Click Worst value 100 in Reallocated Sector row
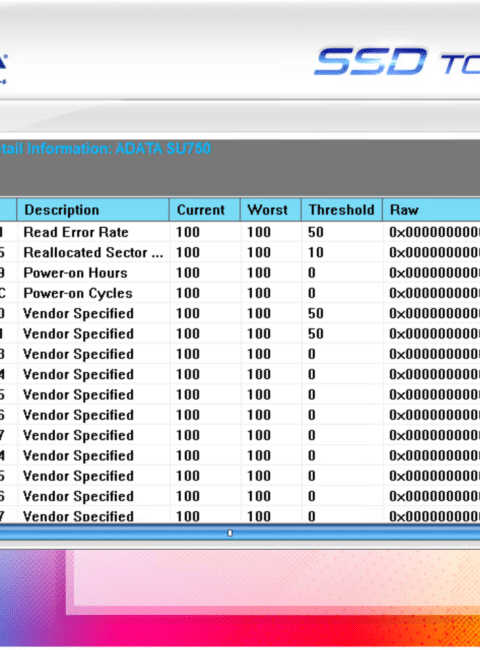The image size is (480, 650). coord(259,252)
